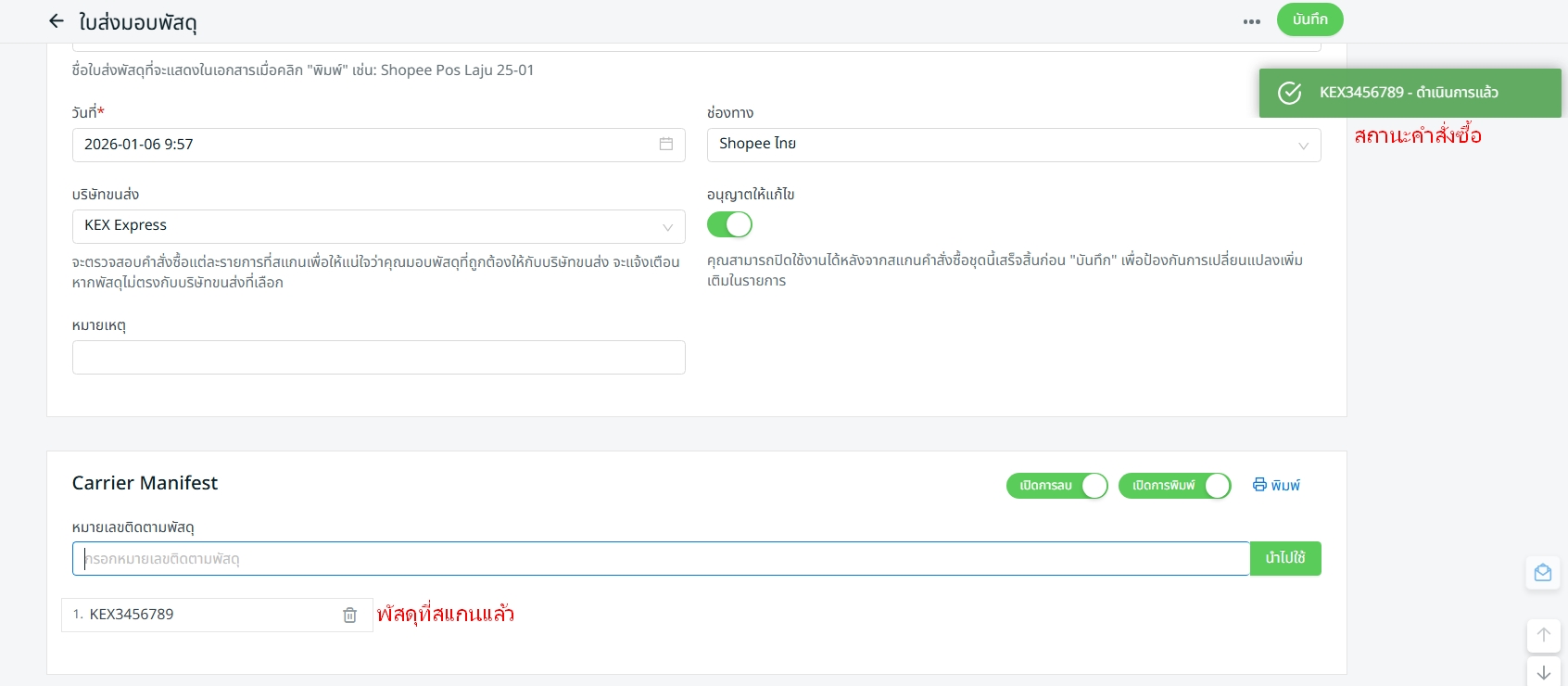Click the date field showing 2026-01-06 9:57
Screen dimensions: 1568x686
pos(361,145)
